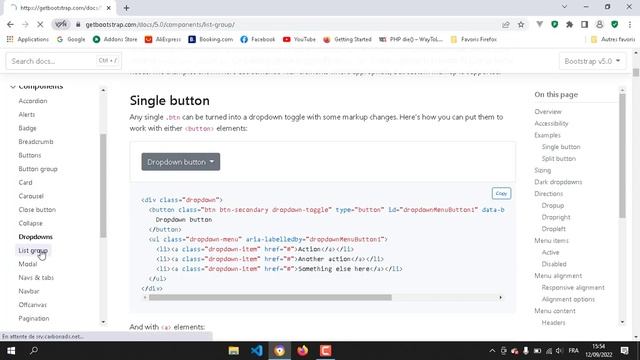Open Windows taskbar search
This screenshot has width=640, height=360.
(34, 351)
